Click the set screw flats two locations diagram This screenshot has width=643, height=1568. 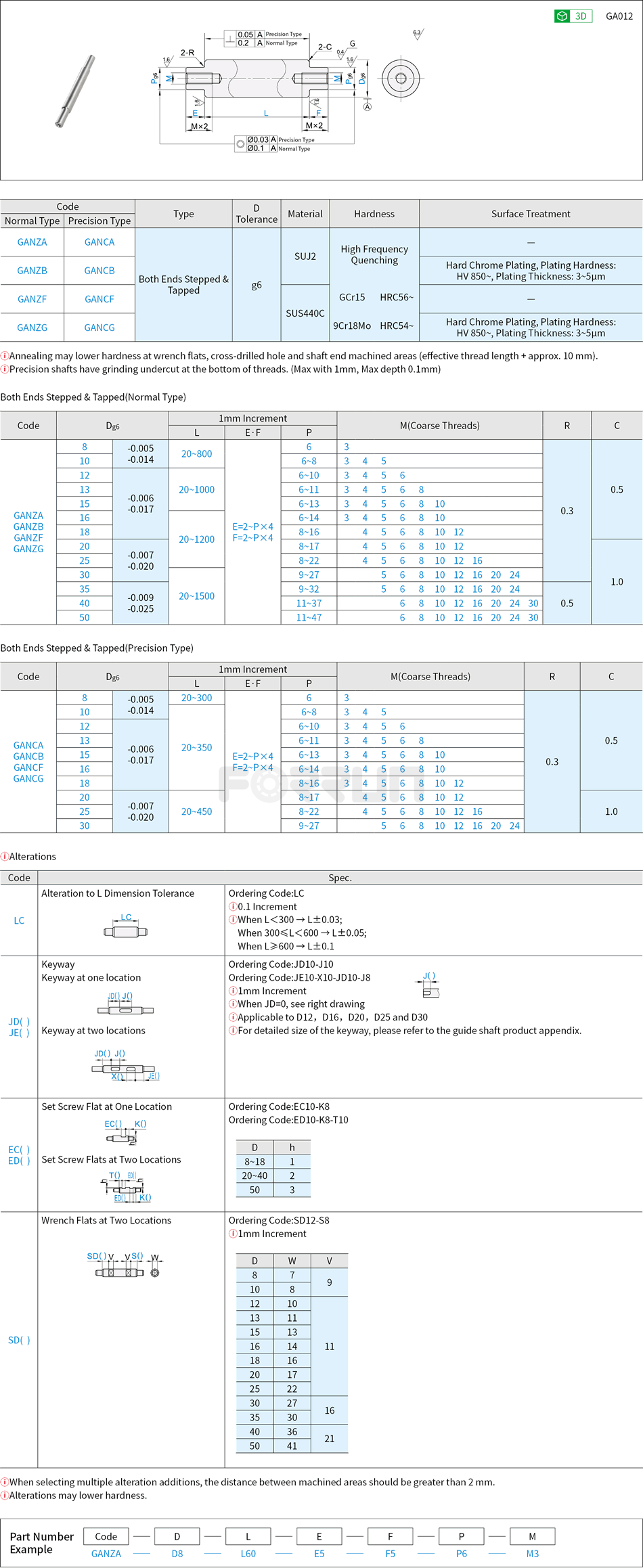(x=126, y=1187)
